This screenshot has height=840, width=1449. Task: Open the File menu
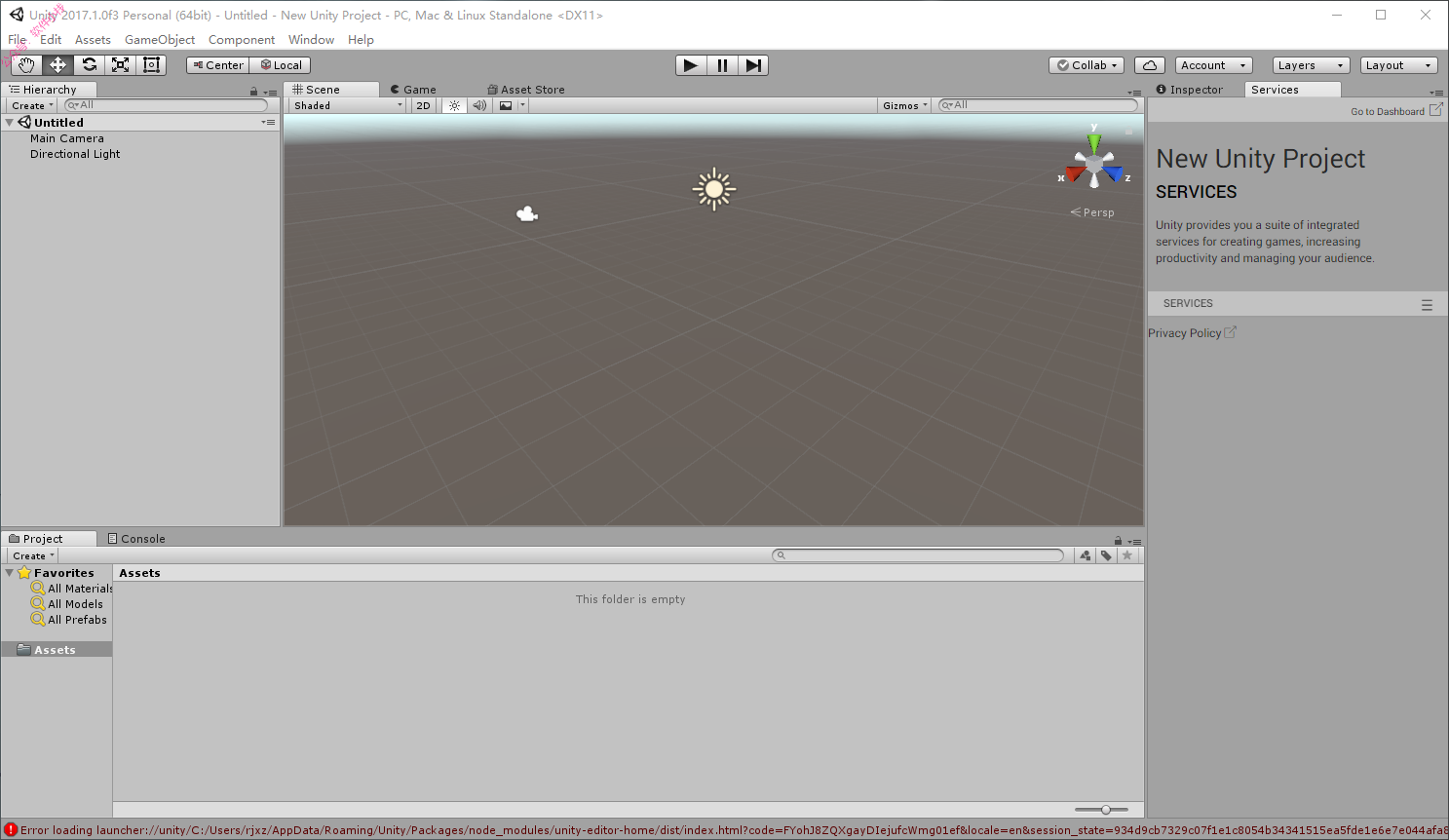[18, 40]
